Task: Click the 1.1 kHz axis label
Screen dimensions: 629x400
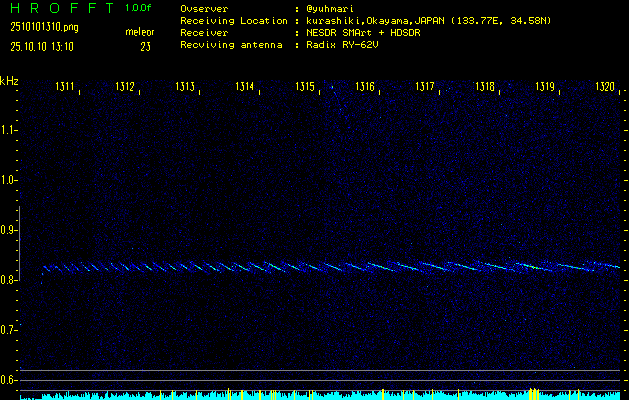Action: (10, 130)
